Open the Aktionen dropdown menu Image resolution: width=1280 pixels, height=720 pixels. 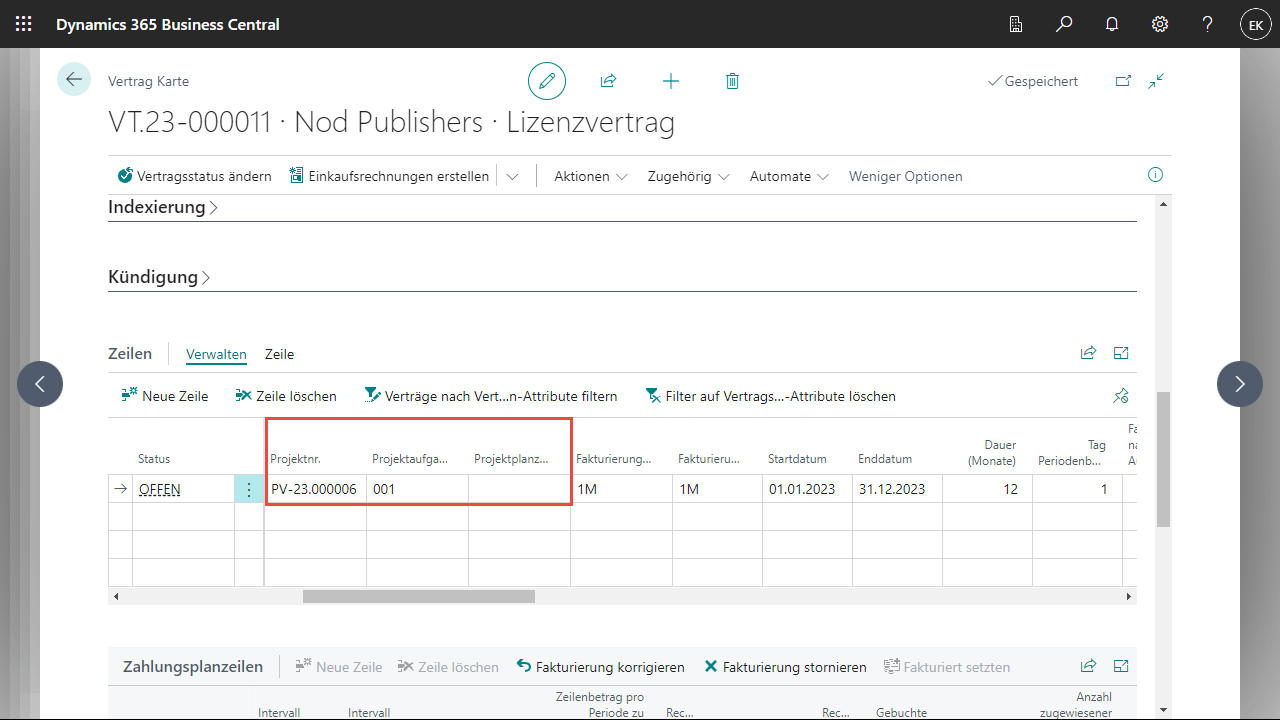(x=590, y=176)
